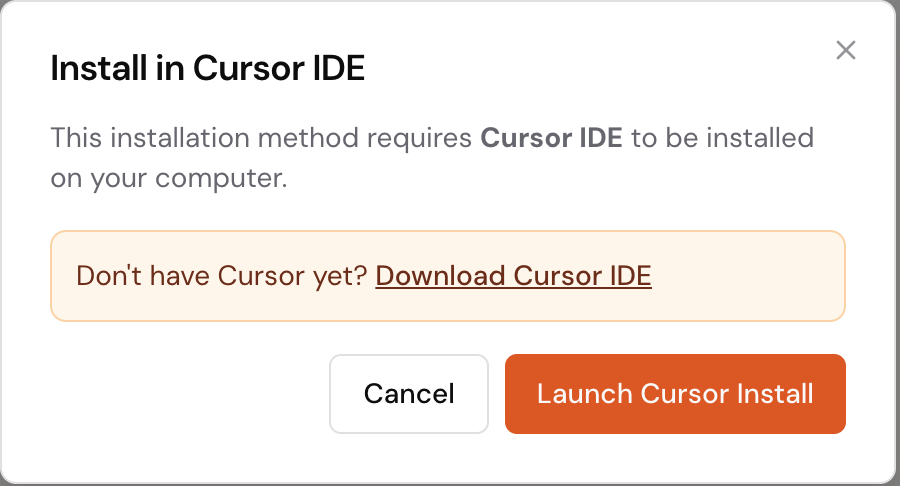Open the Download Cursor IDE link
900x486 pixels.
pyautogui.click(x=513, y=276)
